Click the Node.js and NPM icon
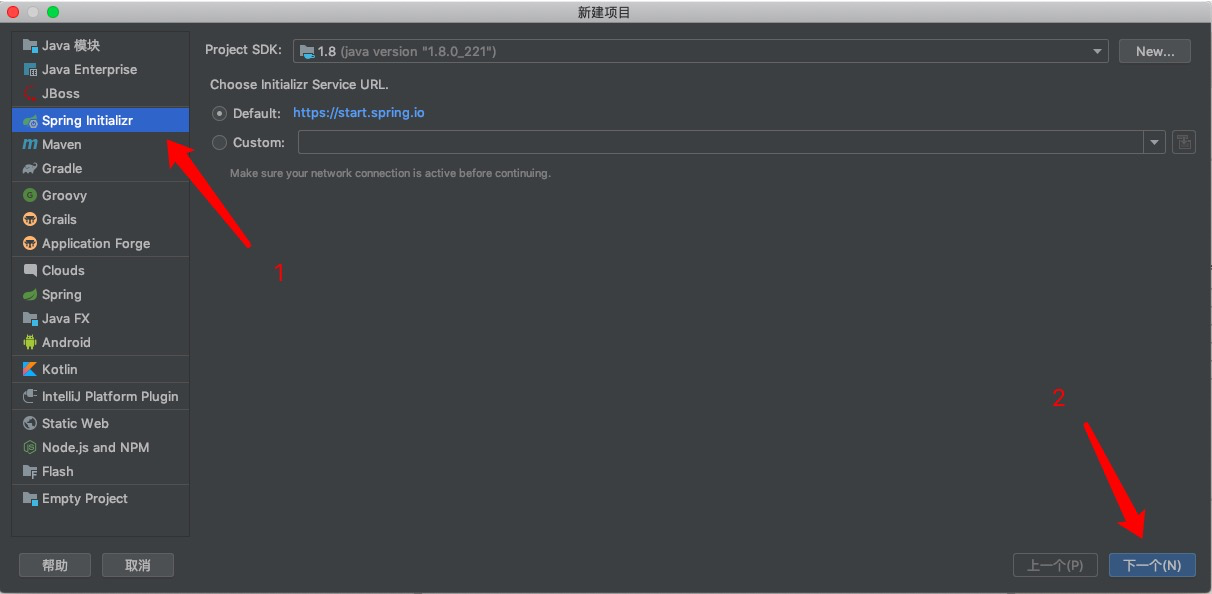 click(x=30, y=447)
